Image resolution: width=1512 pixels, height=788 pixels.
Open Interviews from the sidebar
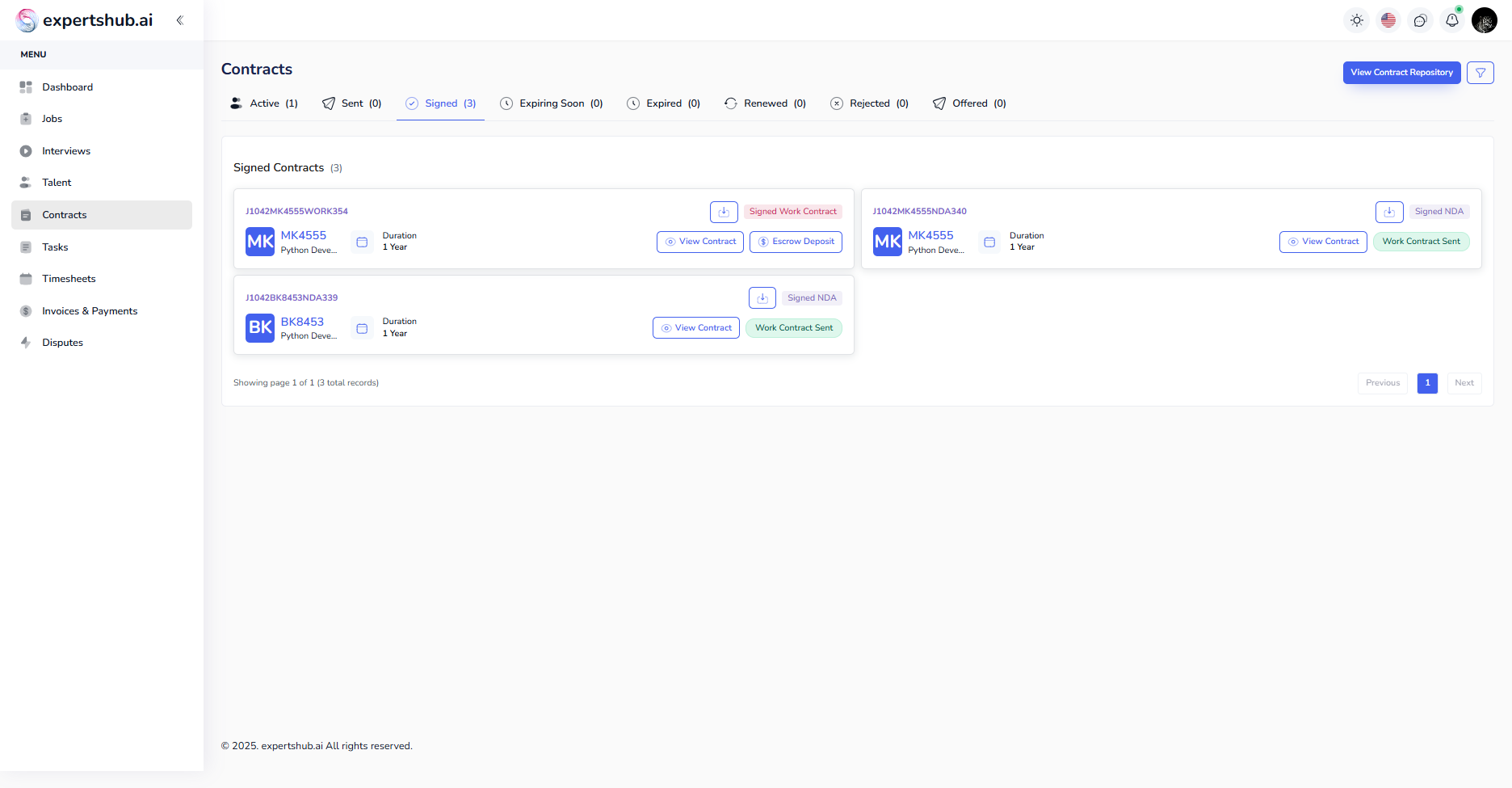coord(102,151)
